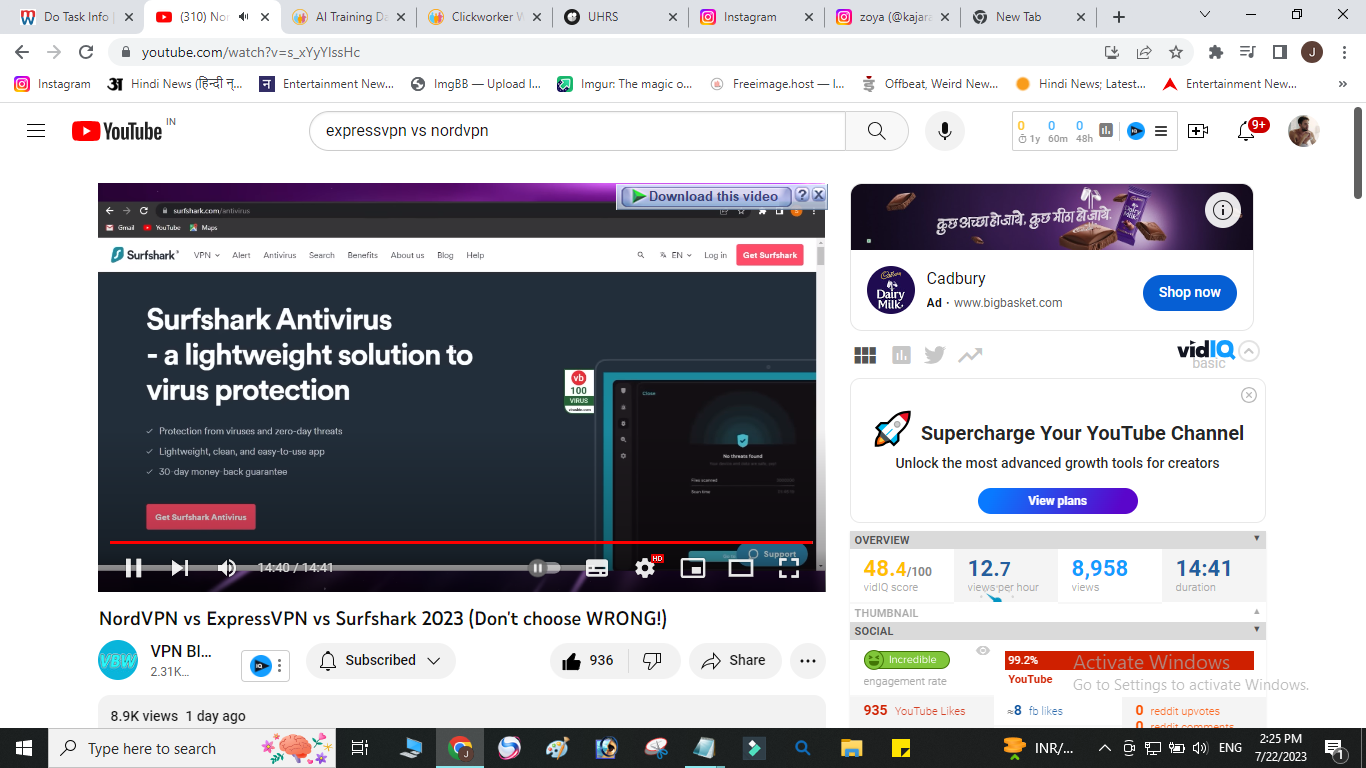Select the vidIQ trending arrow icon
The image size is (1366, 768).
pyautogui.click(x=970, y=355)
